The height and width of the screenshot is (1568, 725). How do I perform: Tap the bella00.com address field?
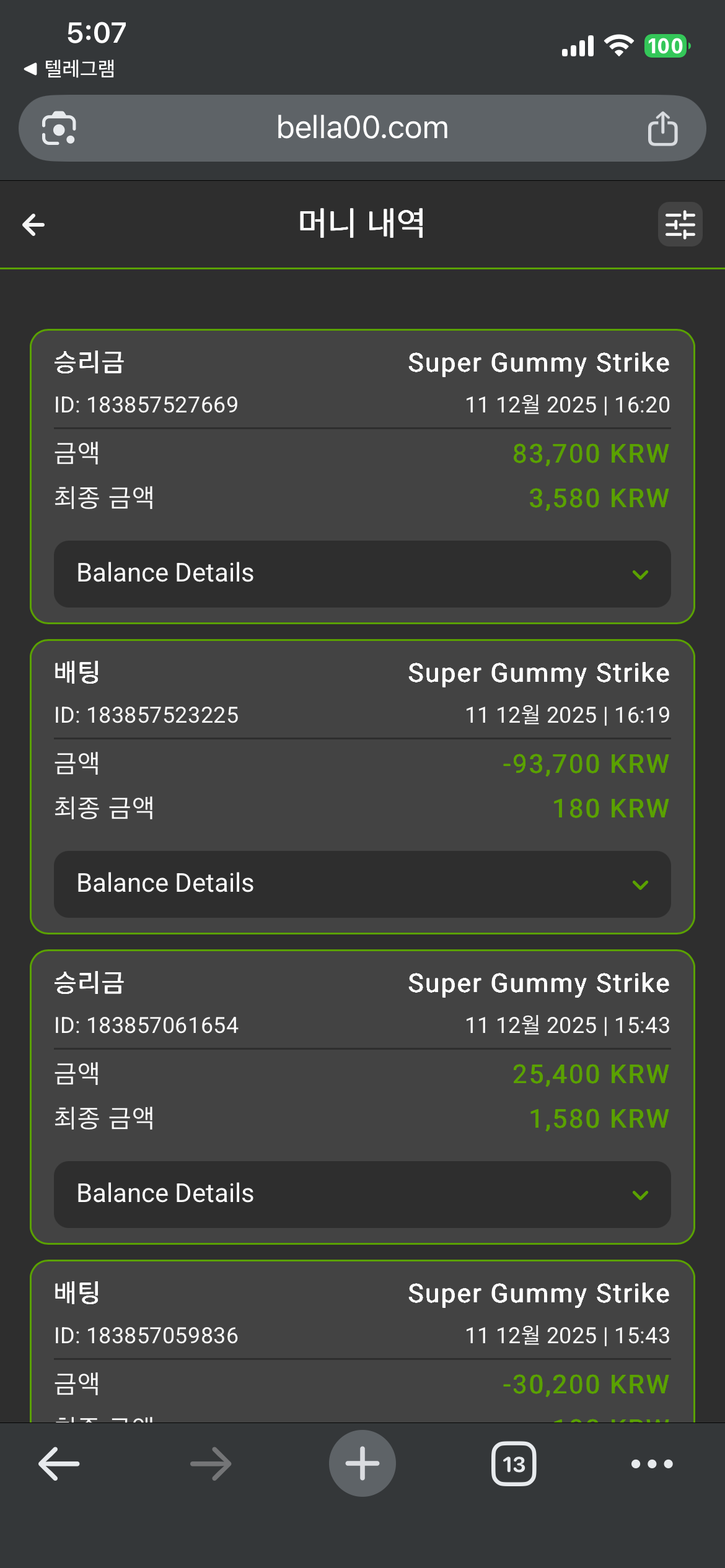[362, 128]
